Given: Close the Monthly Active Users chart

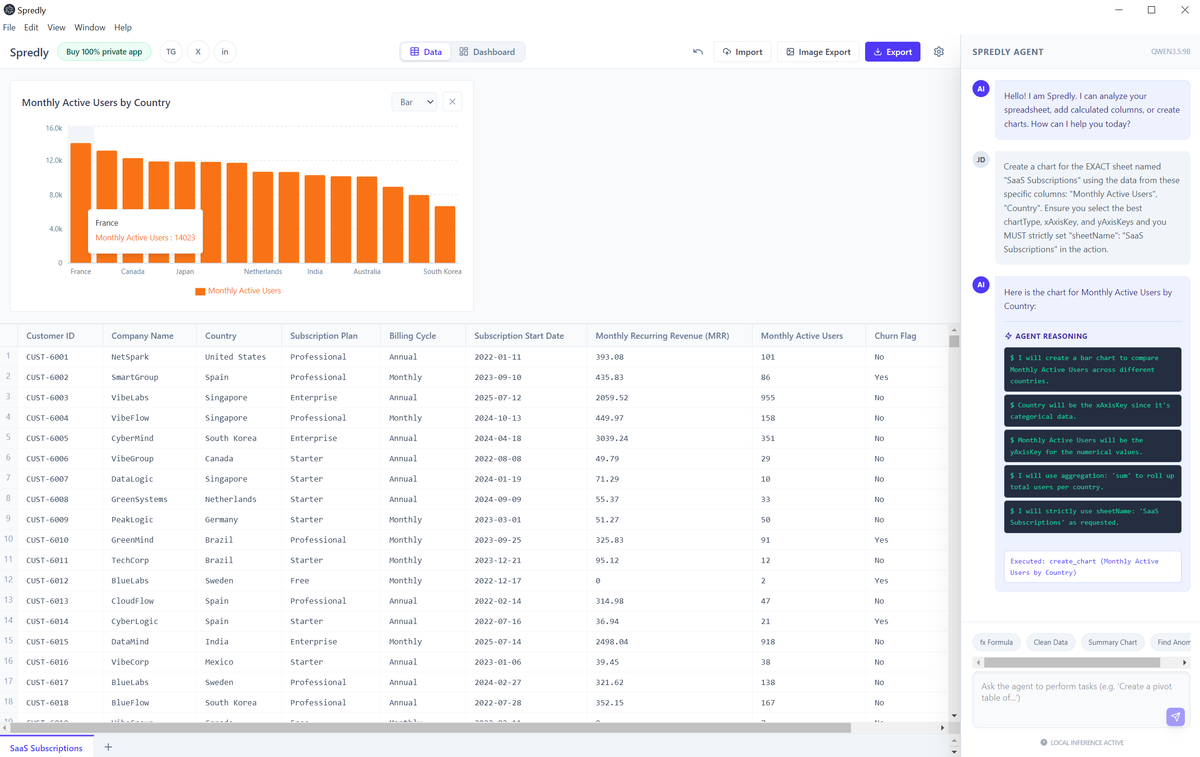Looking at the screenshot, I should pyautogui.click(x=452, y=102).
